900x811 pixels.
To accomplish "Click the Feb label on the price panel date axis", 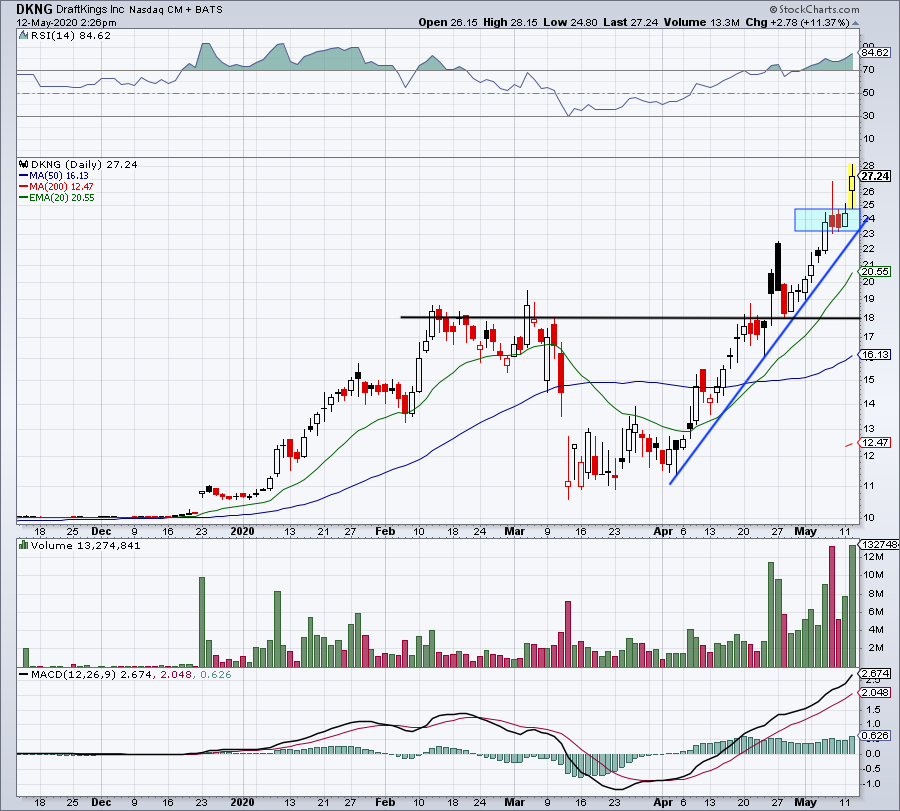I will pos(385,531).
